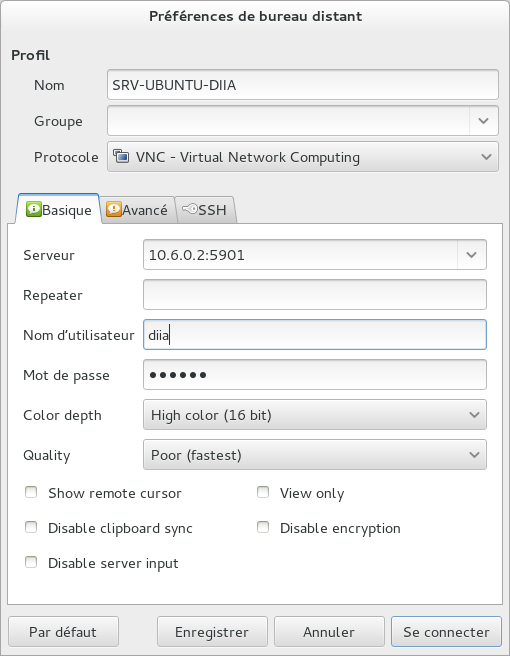
Task: Enable Show remote cursor checkbox
Action: pos(31,492)
